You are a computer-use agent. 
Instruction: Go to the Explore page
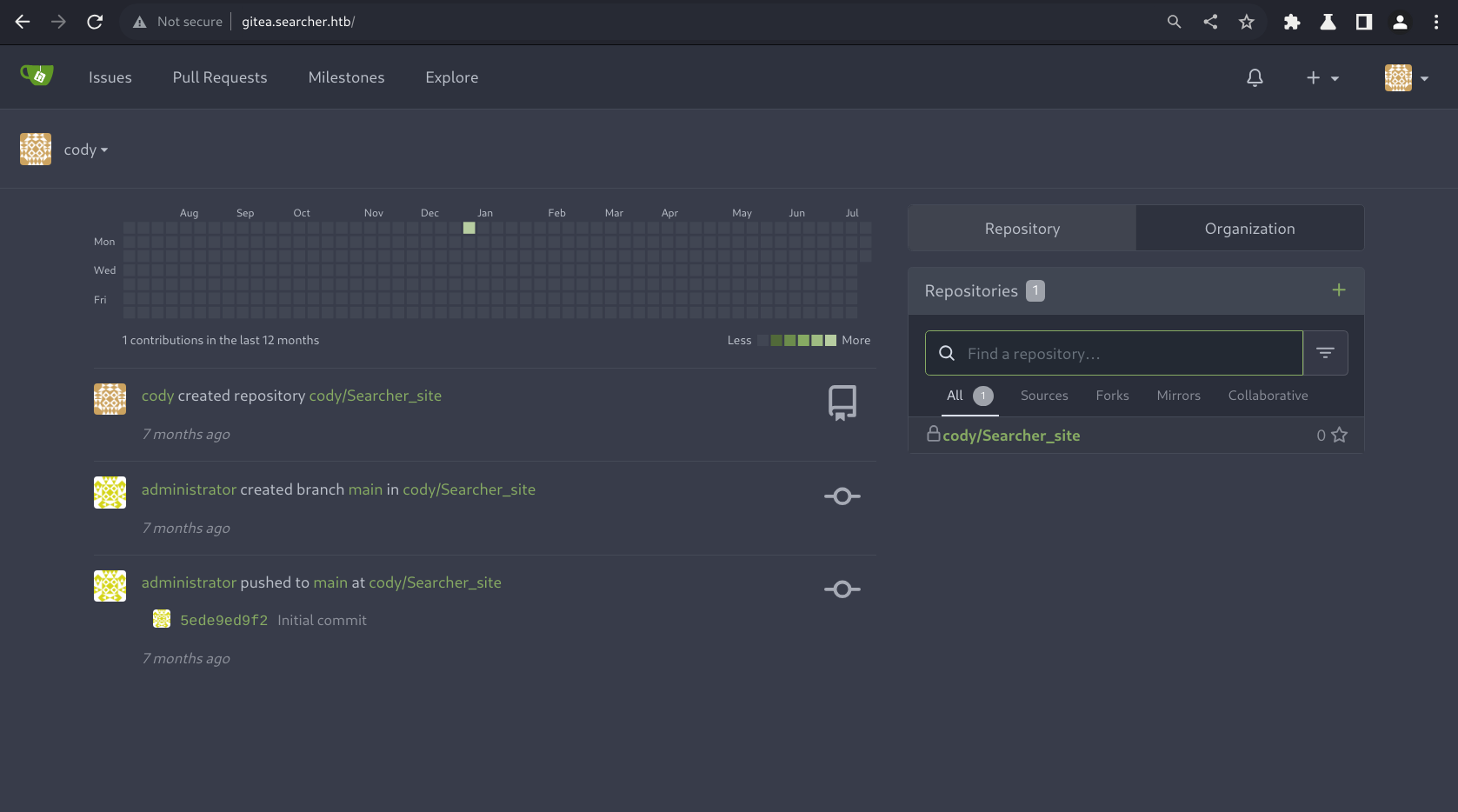[451, 77]
